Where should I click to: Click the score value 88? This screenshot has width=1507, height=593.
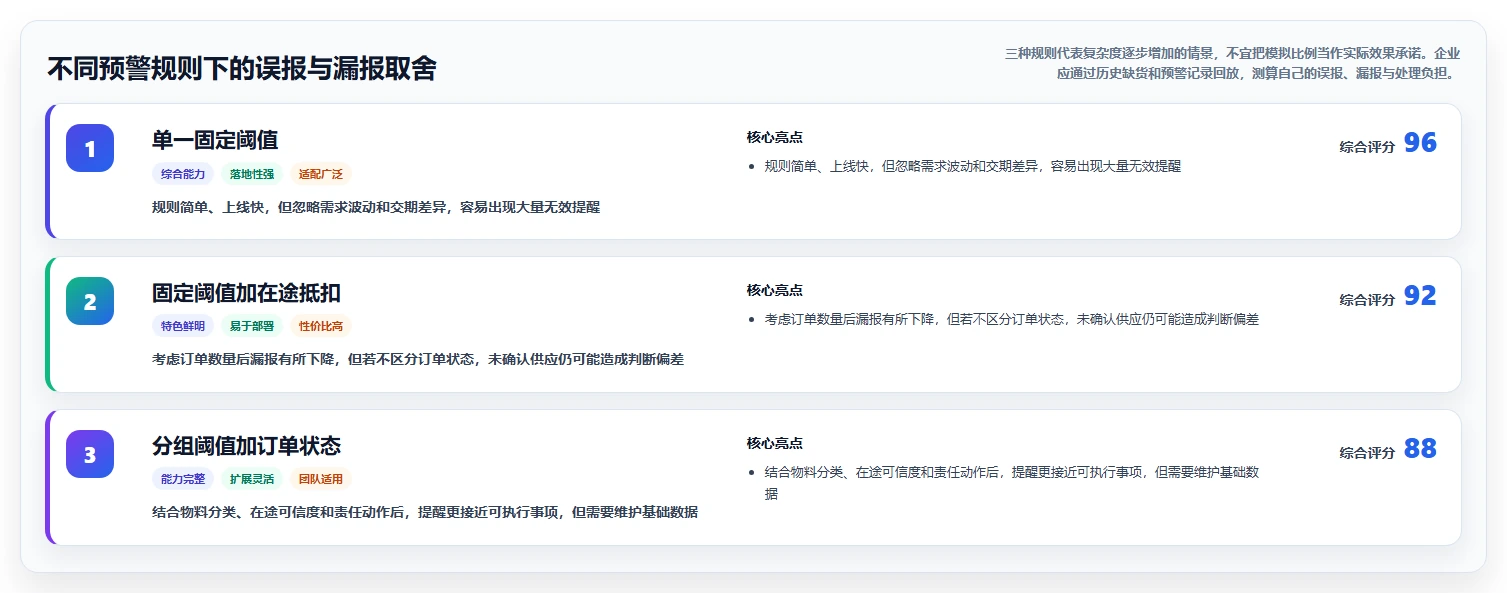point(1420,449)
